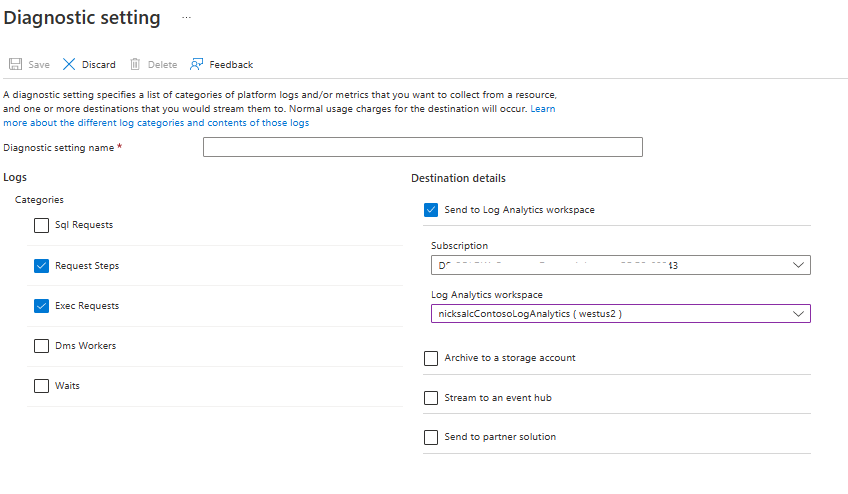Check Send to partner solution
Image resolution: width=848 pixels, height=494 pixels.
(x=431, y=437)
